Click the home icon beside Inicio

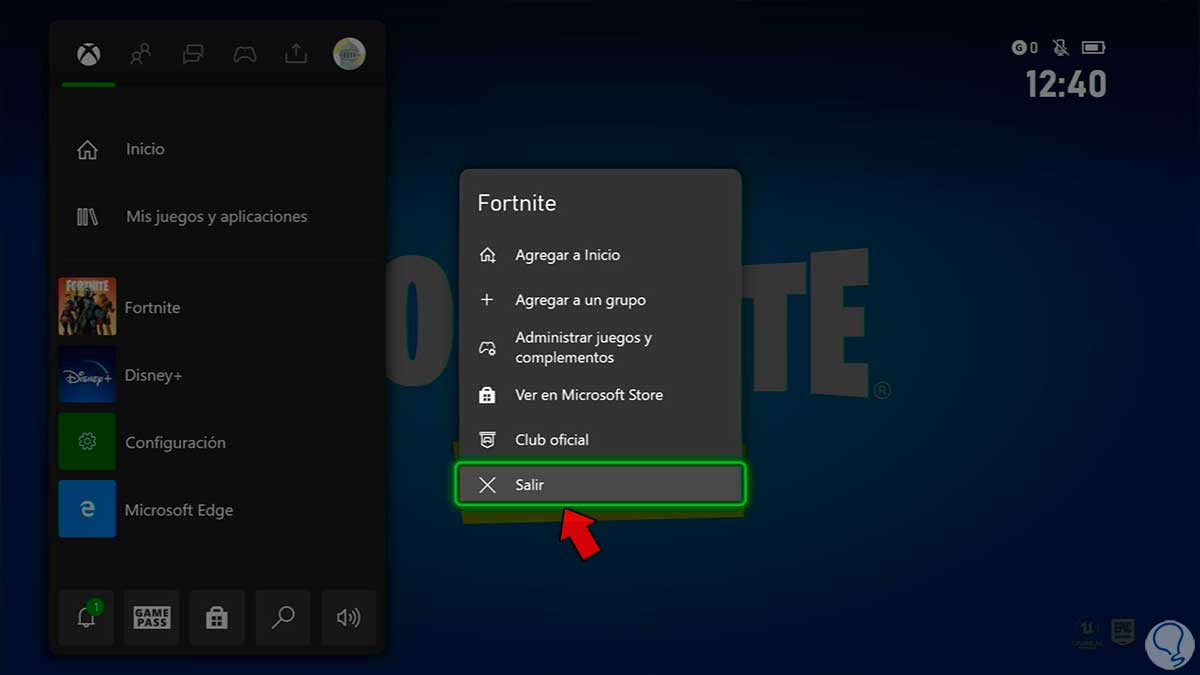click(x=88, y=150)
